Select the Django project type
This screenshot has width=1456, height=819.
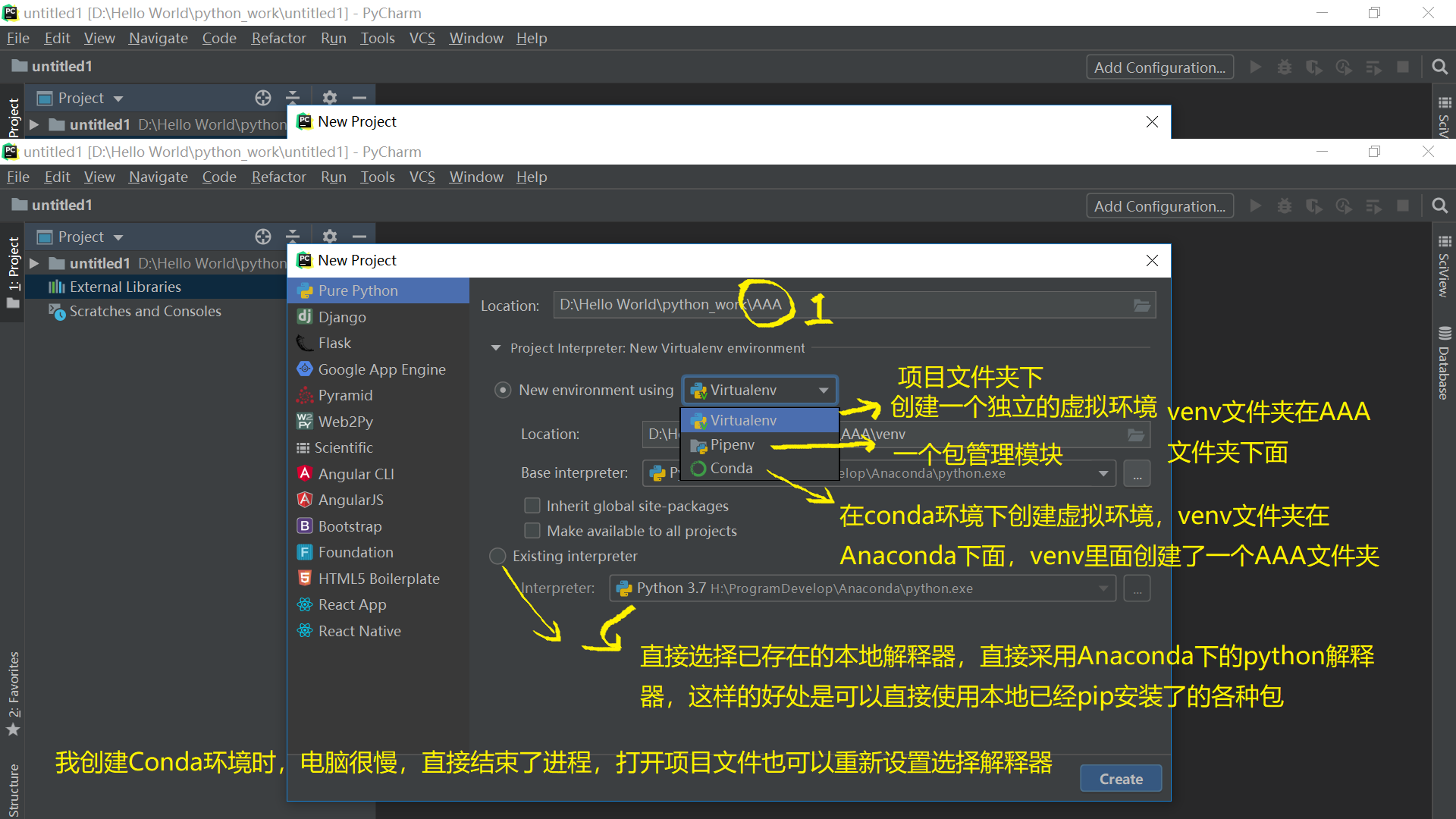click(x=342, y=317)
